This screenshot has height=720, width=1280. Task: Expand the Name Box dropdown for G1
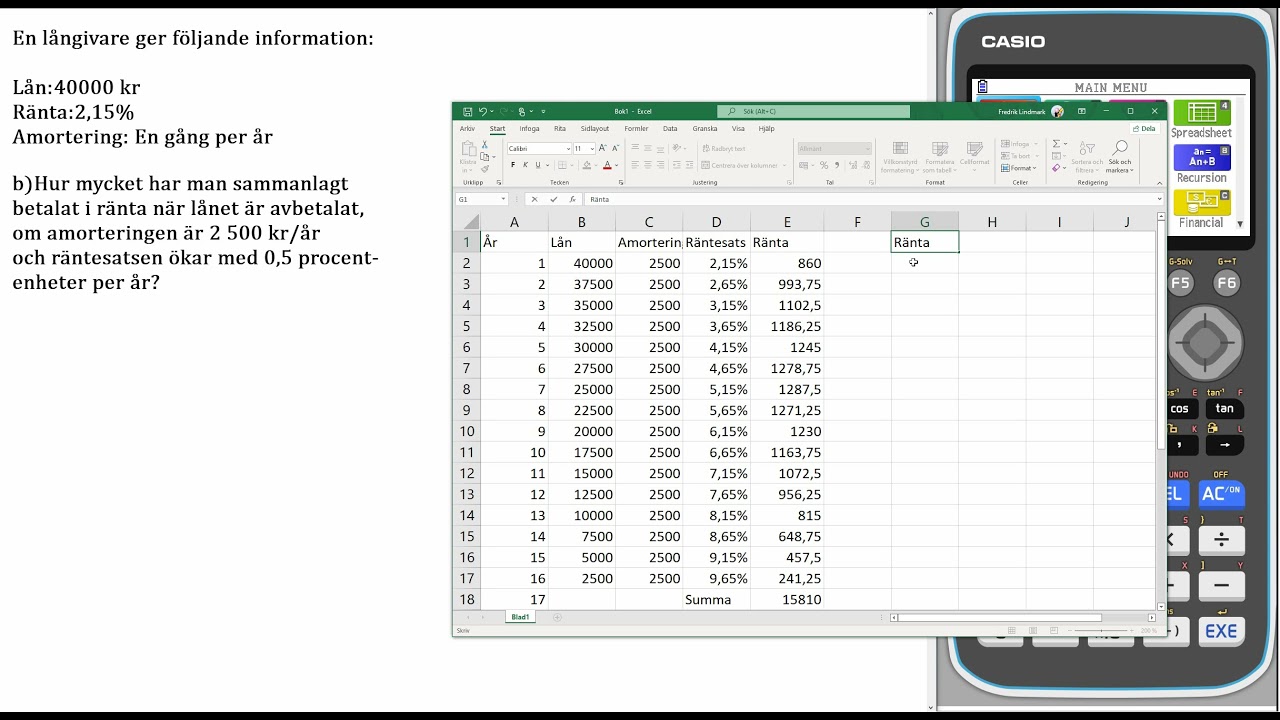(504, 199)
